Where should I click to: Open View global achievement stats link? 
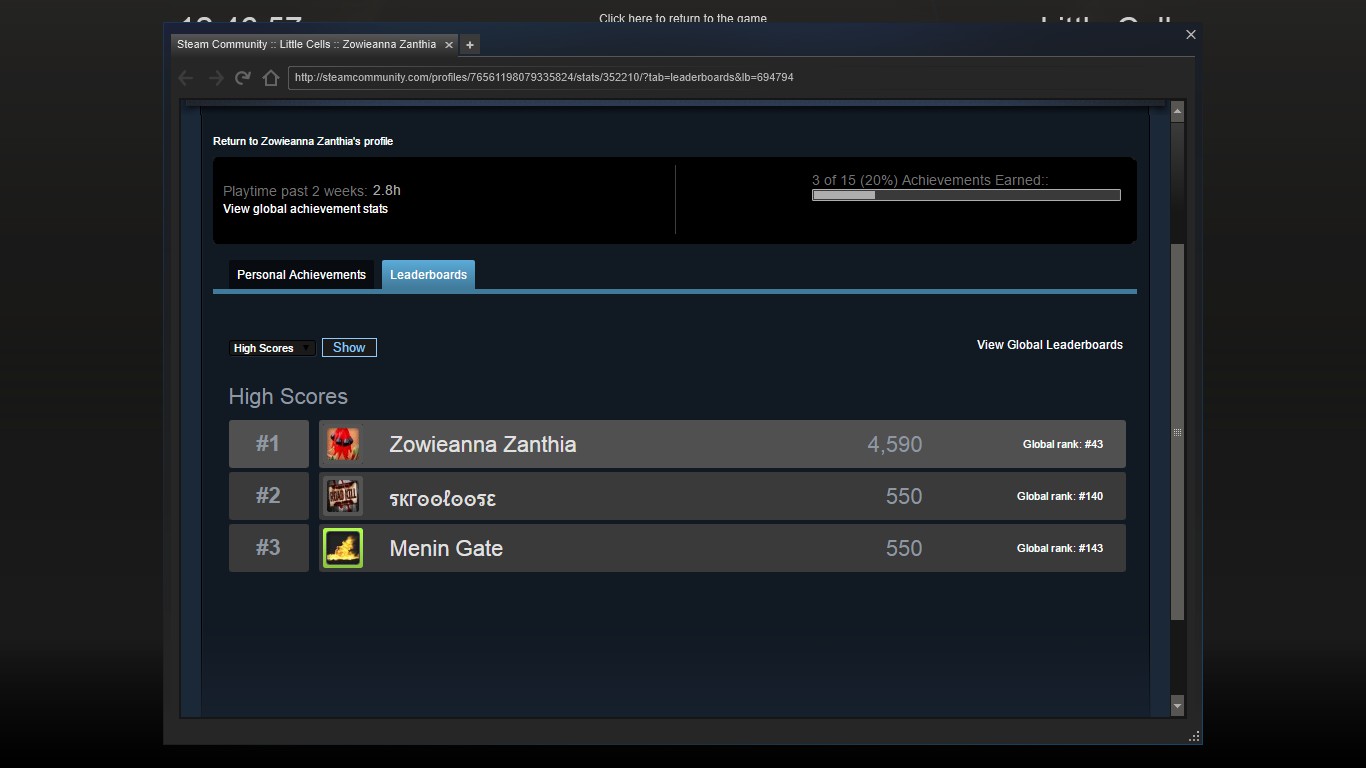[x=305, y=209]
